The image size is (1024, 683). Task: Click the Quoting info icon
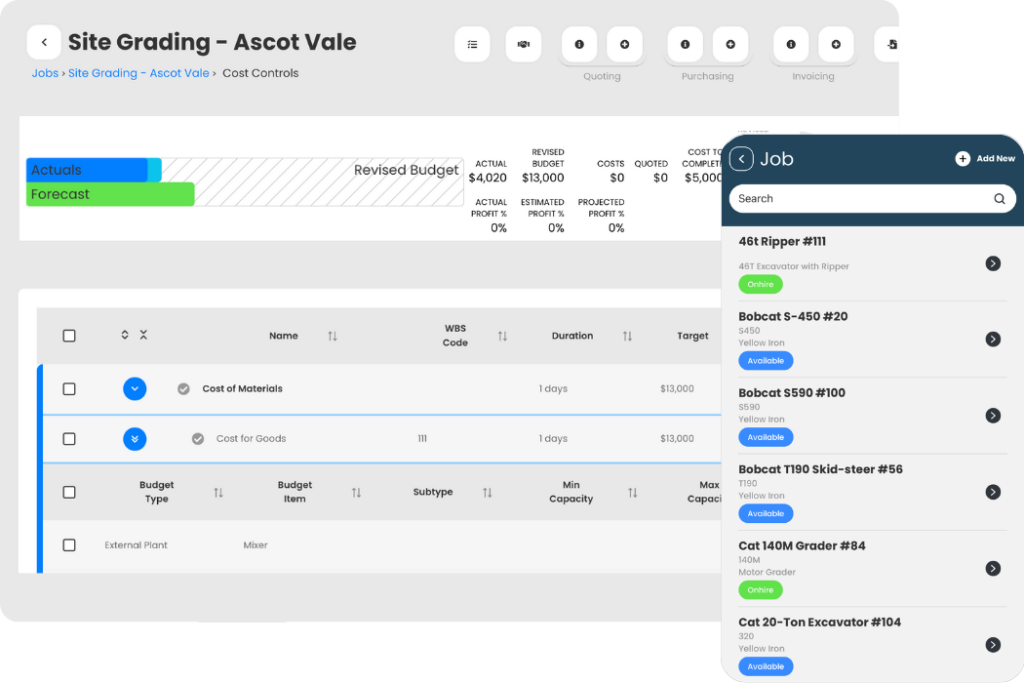point(579,44)
